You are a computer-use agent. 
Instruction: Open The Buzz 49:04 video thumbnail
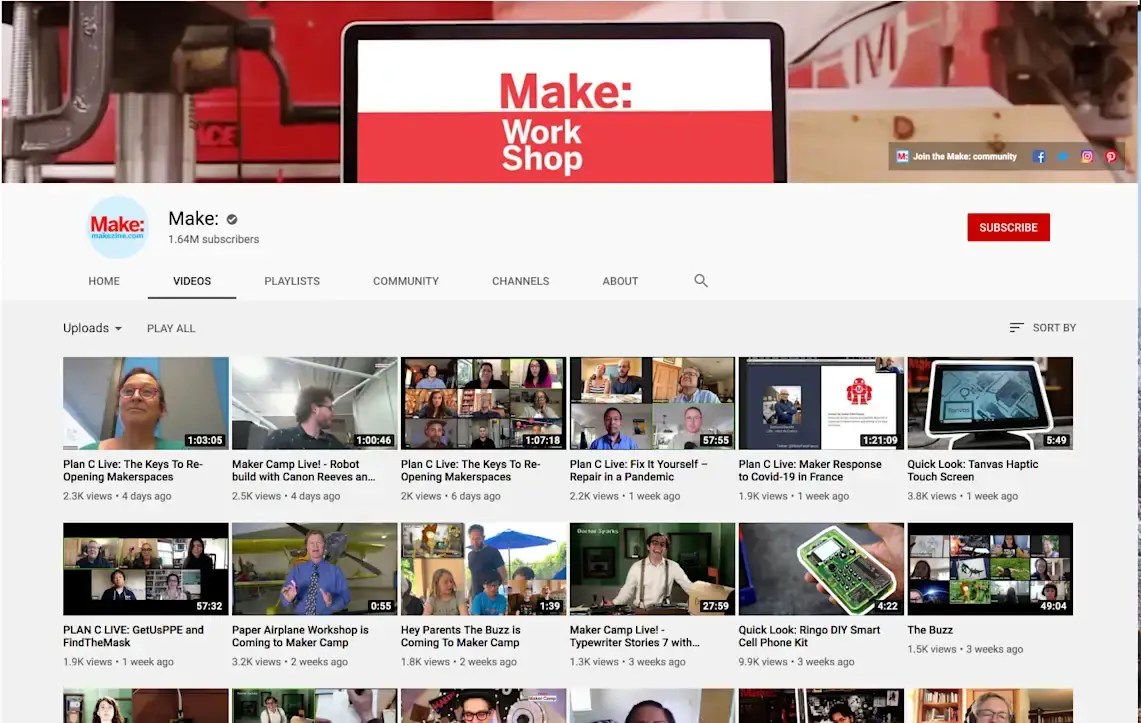tap(990, 569)
